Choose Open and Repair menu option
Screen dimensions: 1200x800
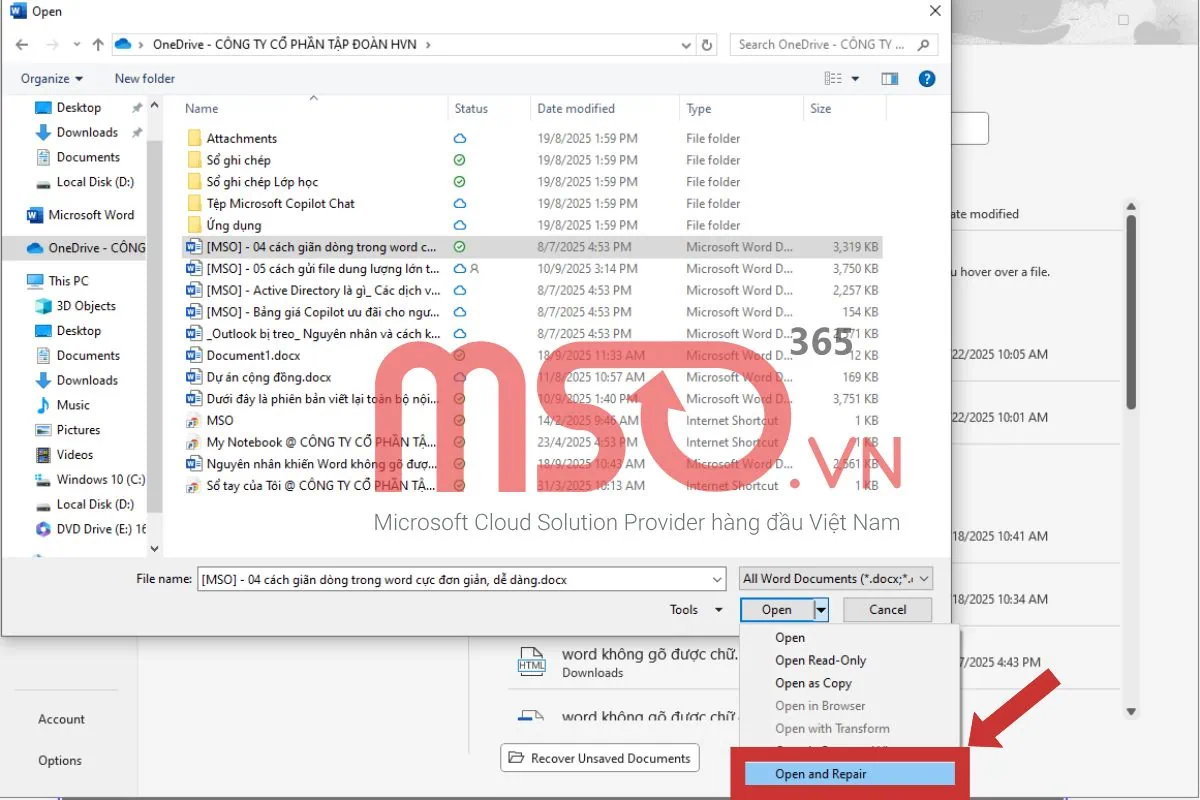(821, 774)
